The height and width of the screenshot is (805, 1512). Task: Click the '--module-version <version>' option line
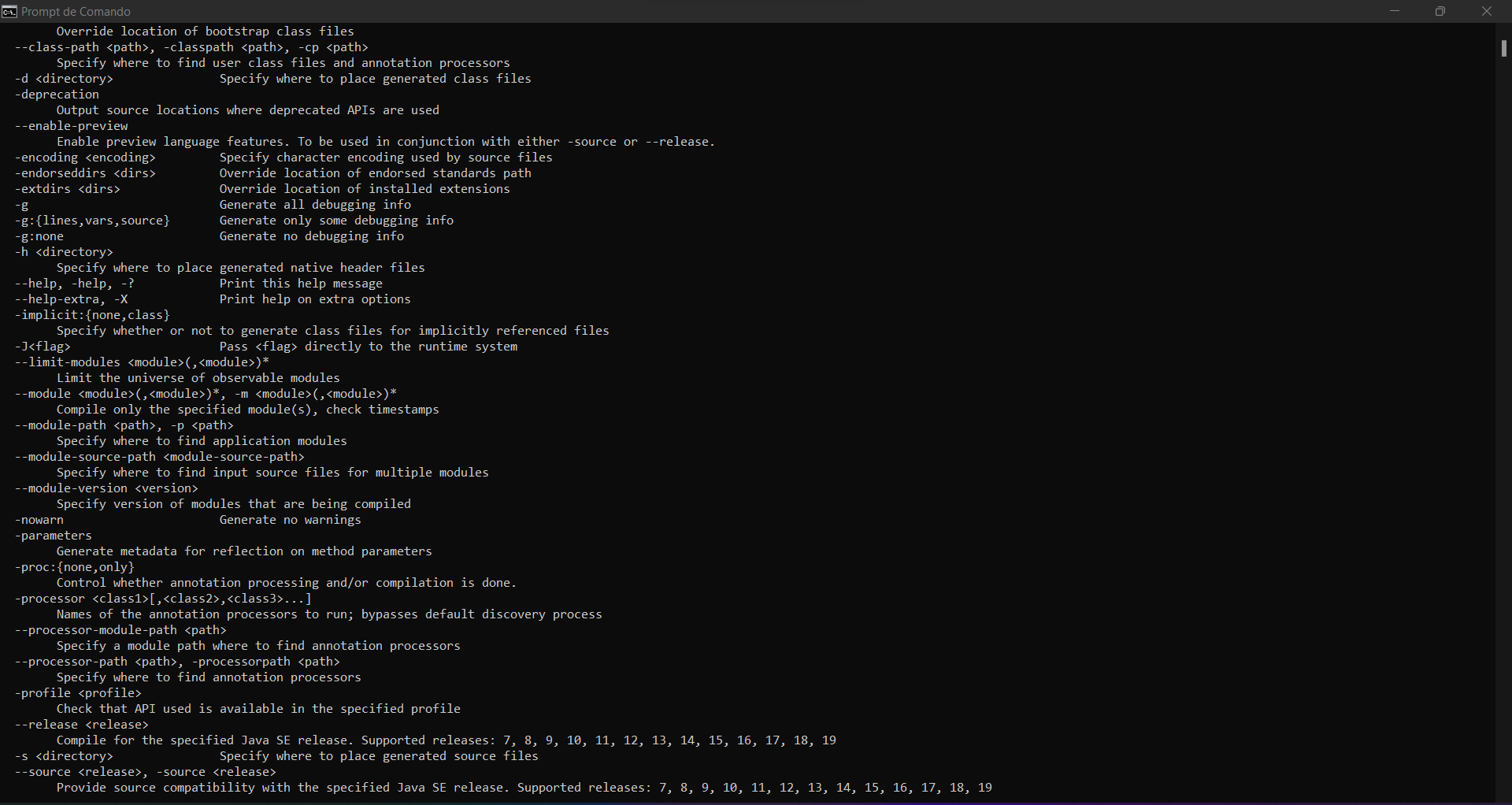(106, 488)
